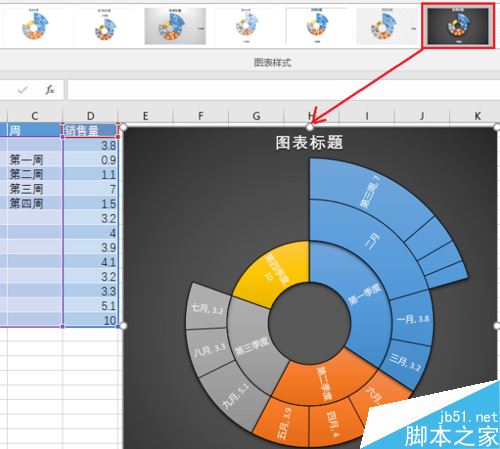Select cell with value 1.1
Image resolution: width=500 pixels, height=449 pixels.
pyautogui.click(x=90, y=174)
